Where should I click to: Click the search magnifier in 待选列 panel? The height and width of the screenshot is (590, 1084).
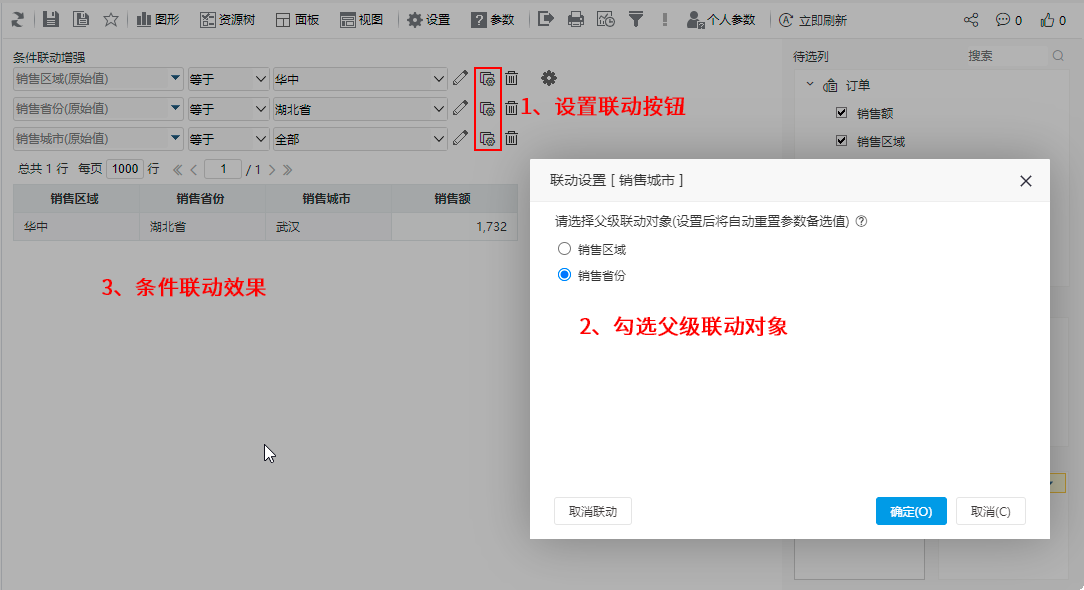(1058, 55)
